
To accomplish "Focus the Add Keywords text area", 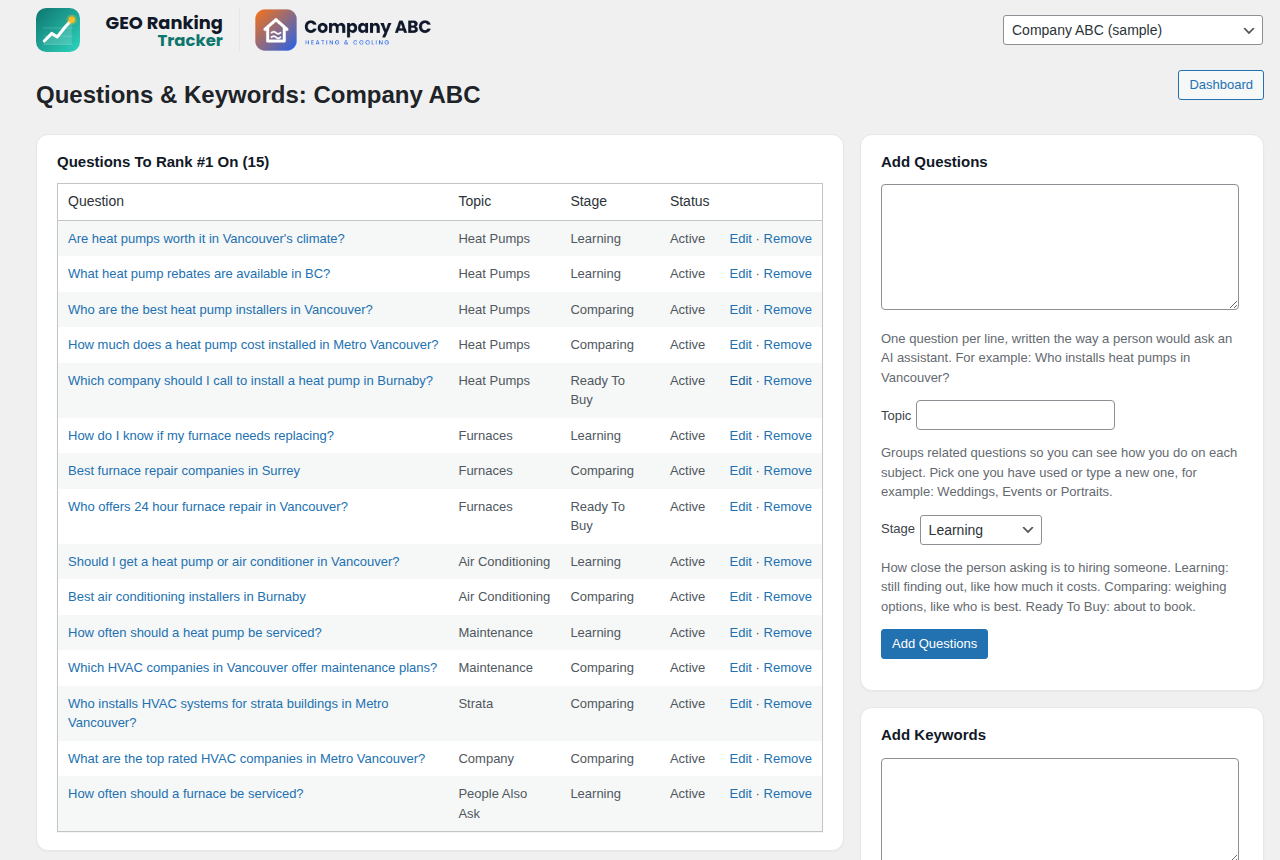I will click(1060, 810).
